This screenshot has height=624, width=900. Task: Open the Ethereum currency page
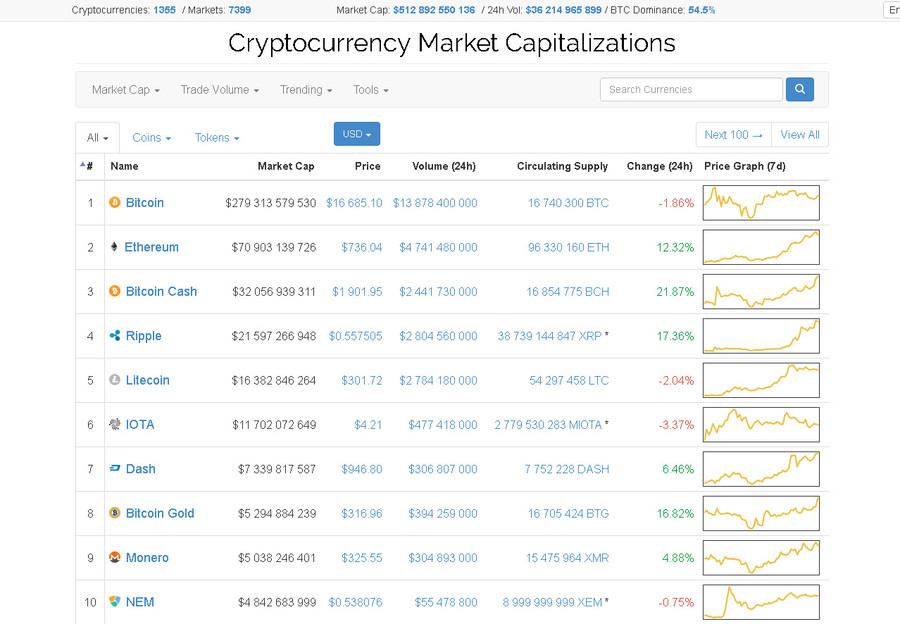click(x=152, y=247)
